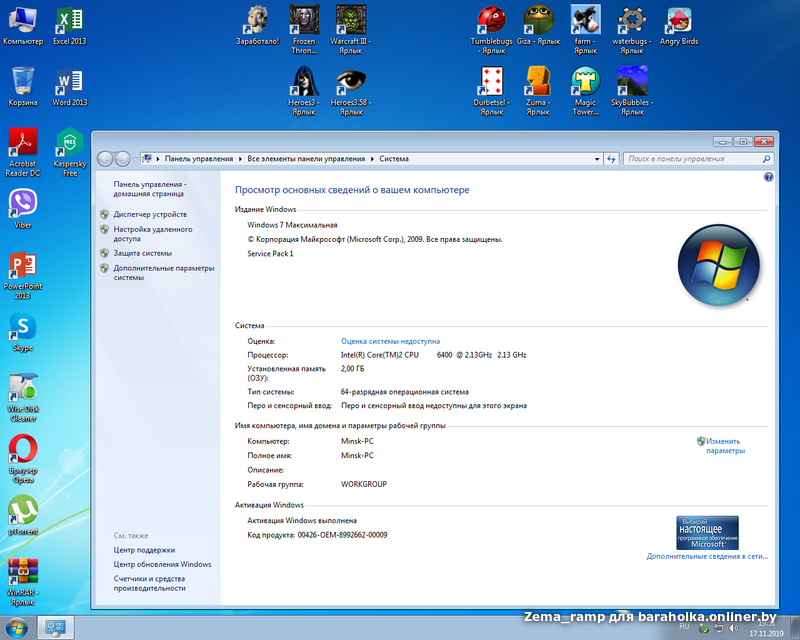Open PowerPoint 2013 shortcut

[x=23, y=275]
